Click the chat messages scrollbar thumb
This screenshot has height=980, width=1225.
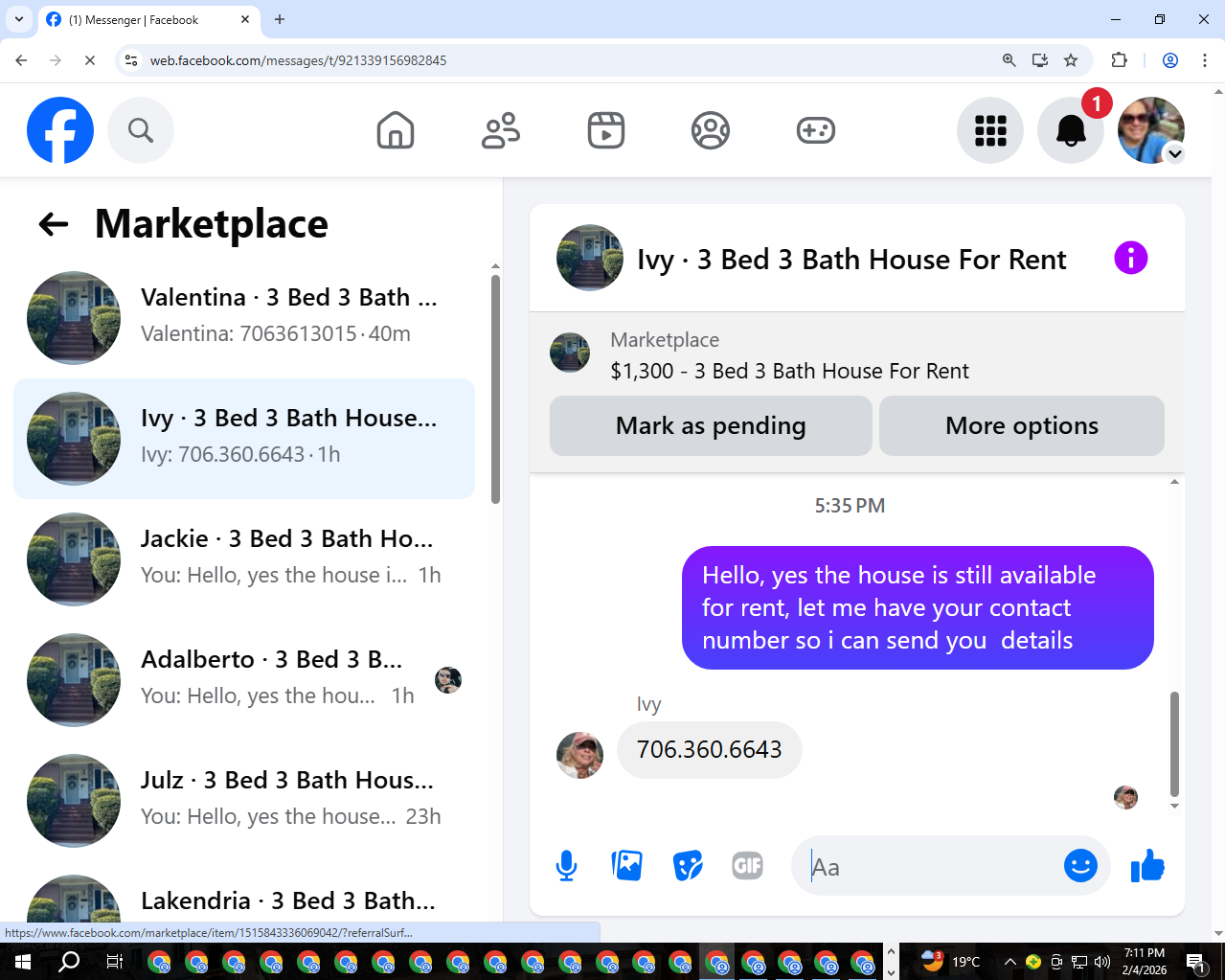coord(1174,744)
